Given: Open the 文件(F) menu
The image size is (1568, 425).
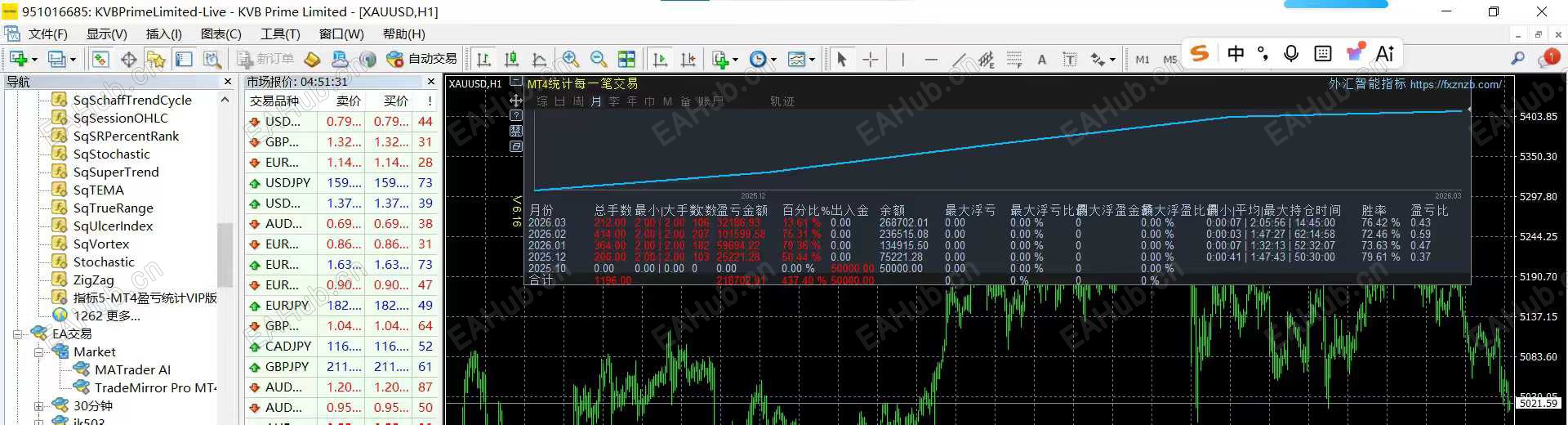Looking at the screenshot, I should tap(47, 34).
